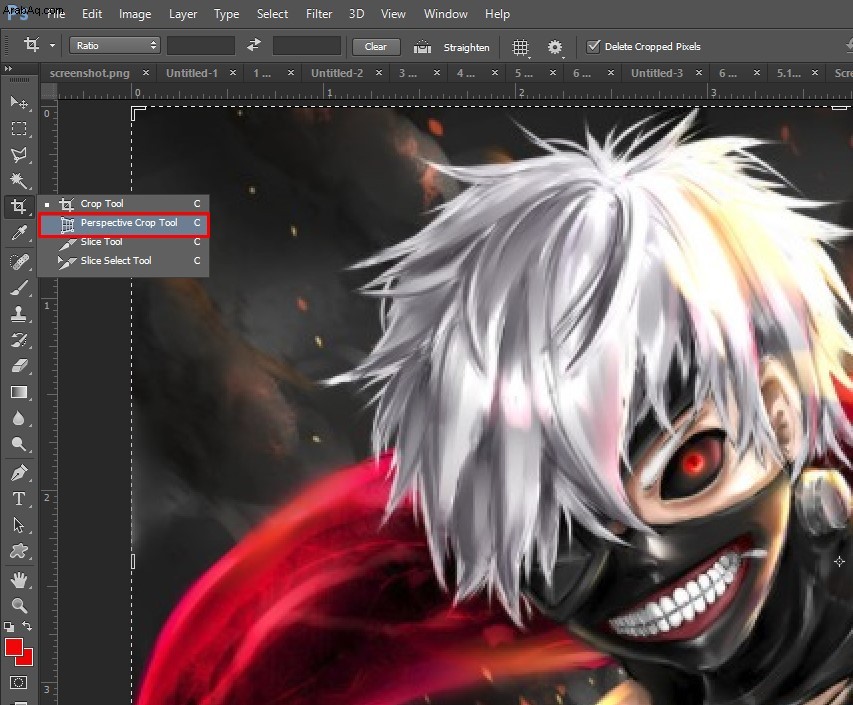853x705 pixels.
Task: Open the Window menu
Action: coord(446,14)
